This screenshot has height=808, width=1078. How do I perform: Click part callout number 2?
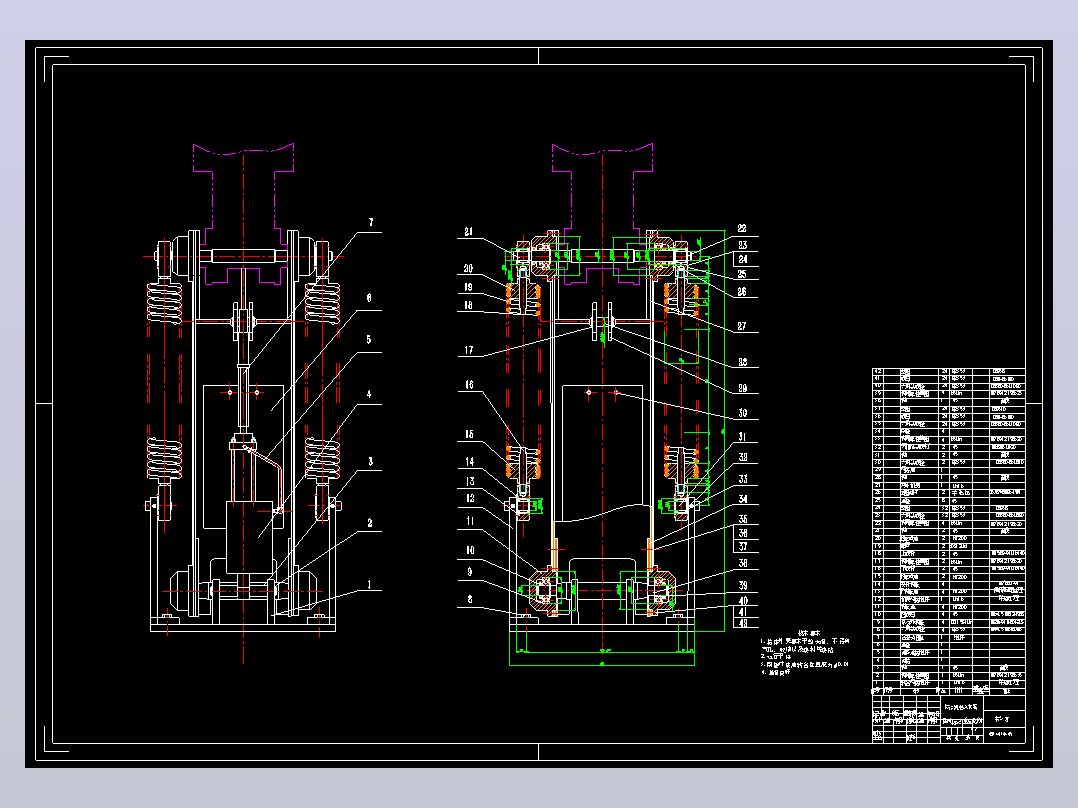pyautogui.click(x=370, y=523)
